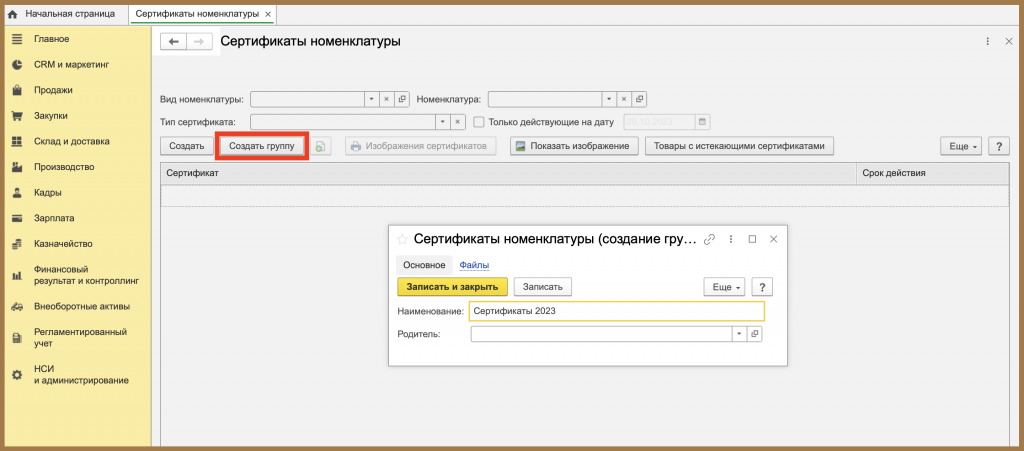The image size is (1024, 451).
Task: Click the Финансовый результат chart icon
Action: (18, 275)
